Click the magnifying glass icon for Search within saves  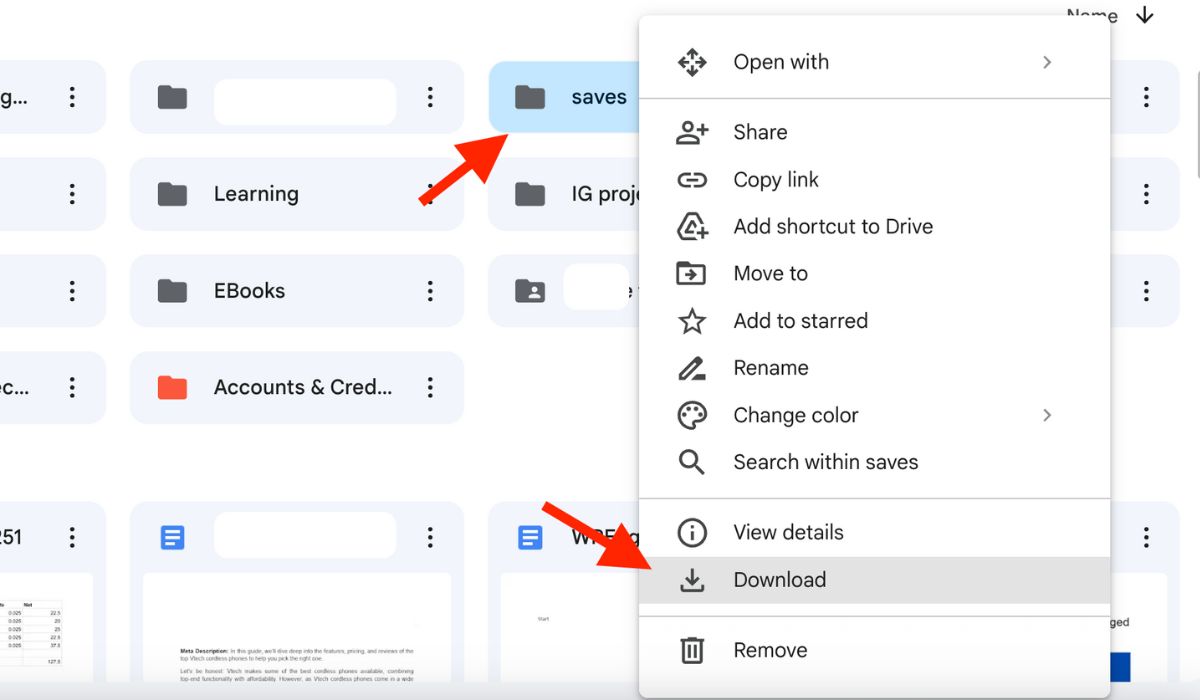[x=691, y=461]
